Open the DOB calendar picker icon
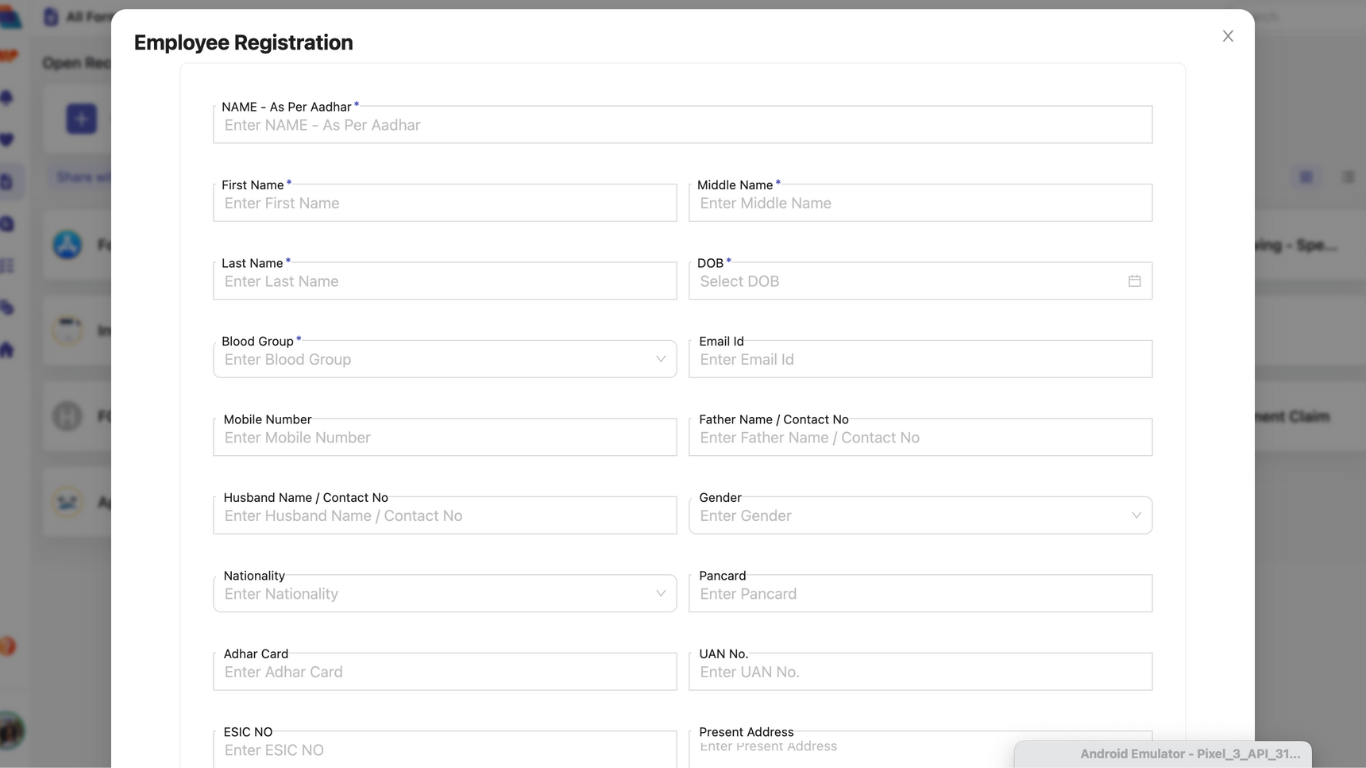 1134,281
